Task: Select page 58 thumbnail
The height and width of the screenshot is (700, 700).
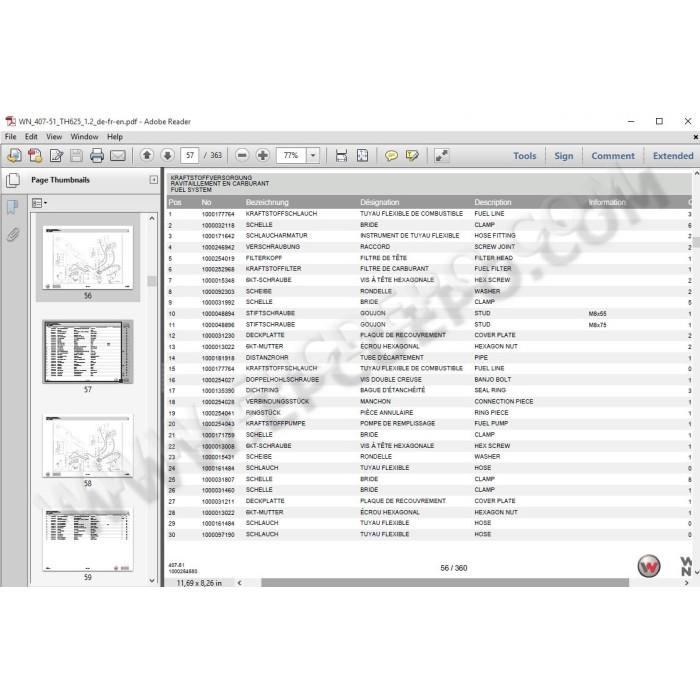Action: pos(88,446)
